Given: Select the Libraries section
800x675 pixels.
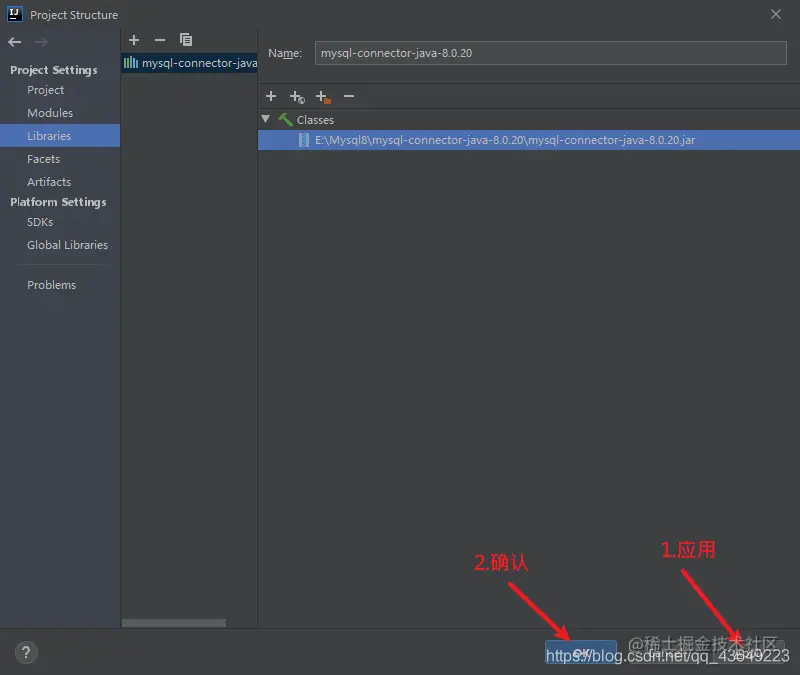Looking at the screenshot, I should (x=60, y=136).
